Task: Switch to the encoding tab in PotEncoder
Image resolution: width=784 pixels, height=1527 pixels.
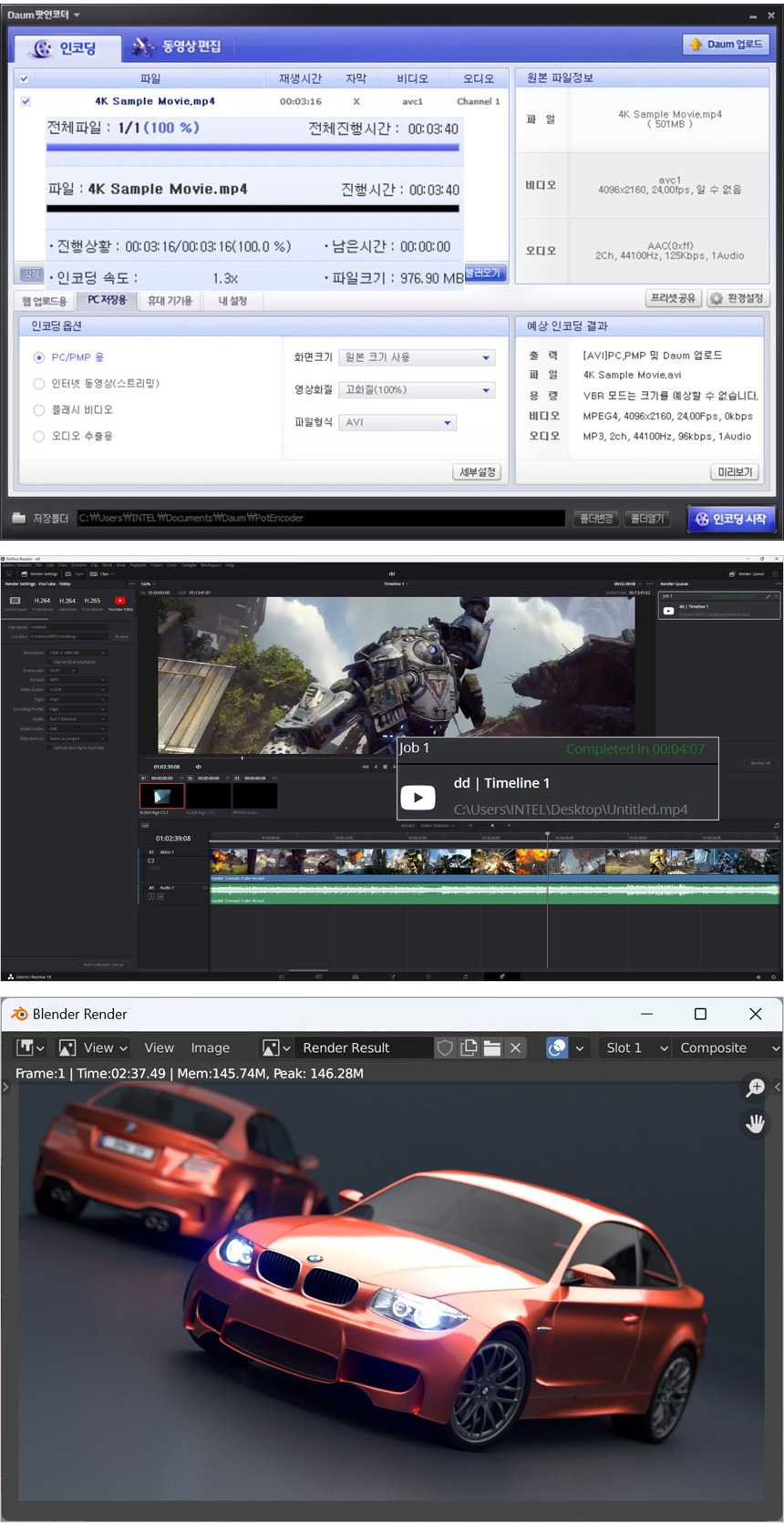Action: click(67, 47)
